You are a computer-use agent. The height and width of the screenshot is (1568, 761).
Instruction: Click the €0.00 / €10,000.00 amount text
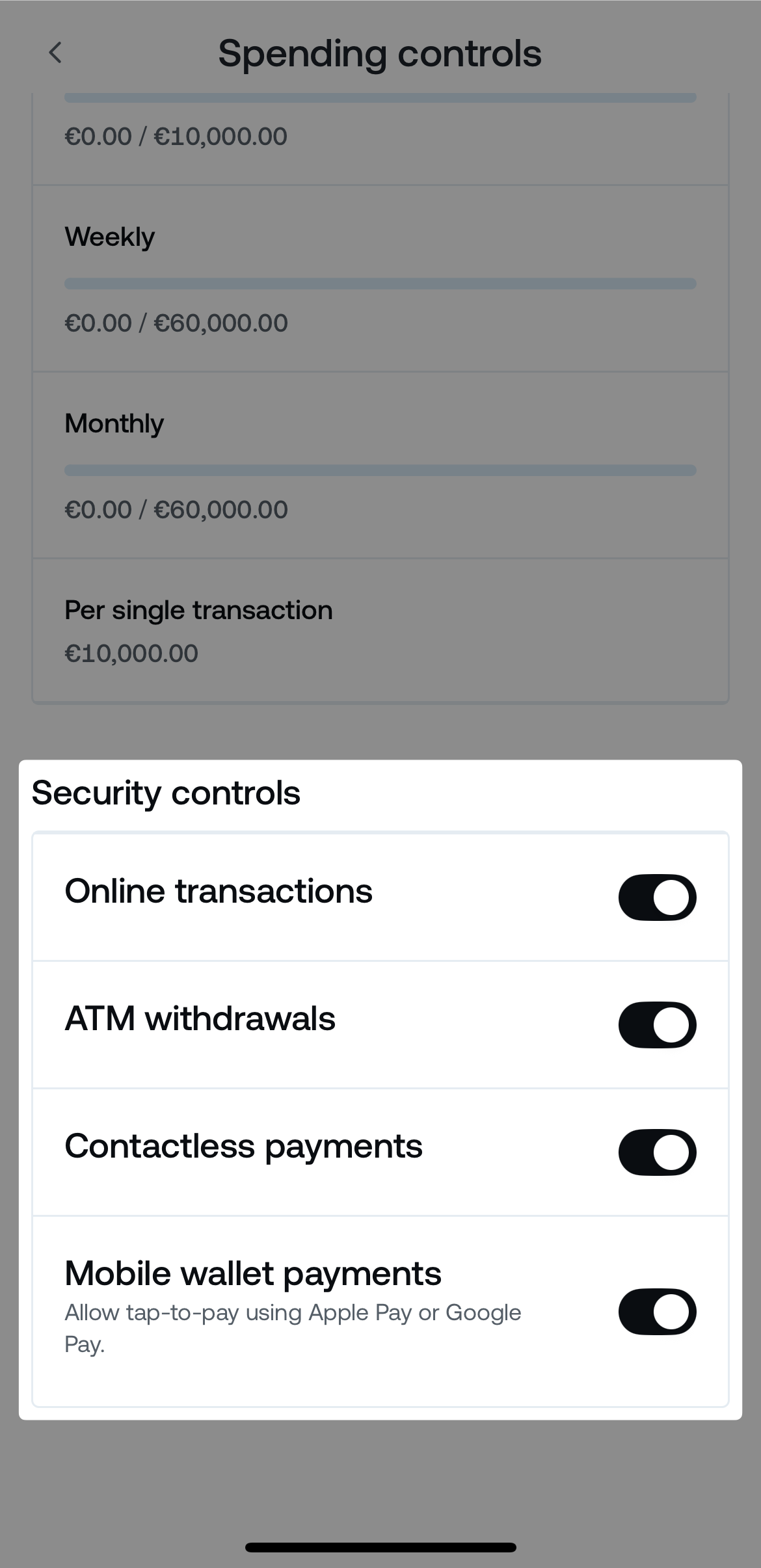[x=176, y=136]
